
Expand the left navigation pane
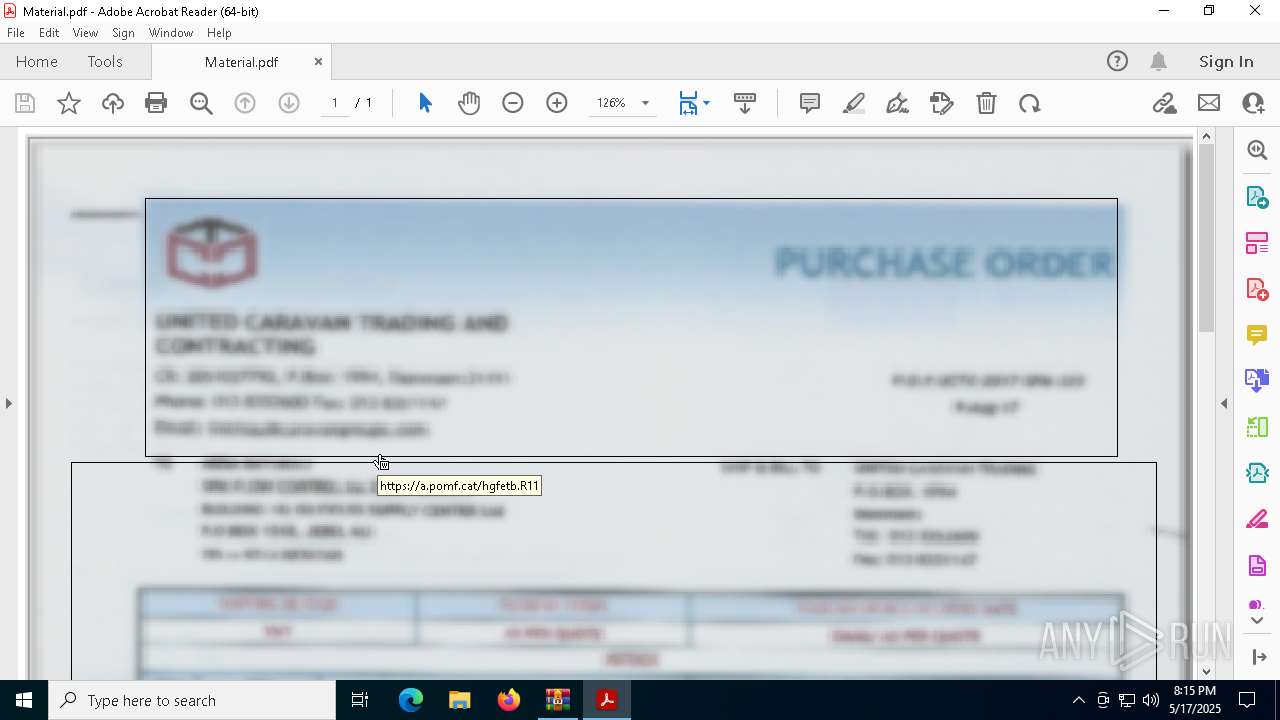tap(8, 403)
